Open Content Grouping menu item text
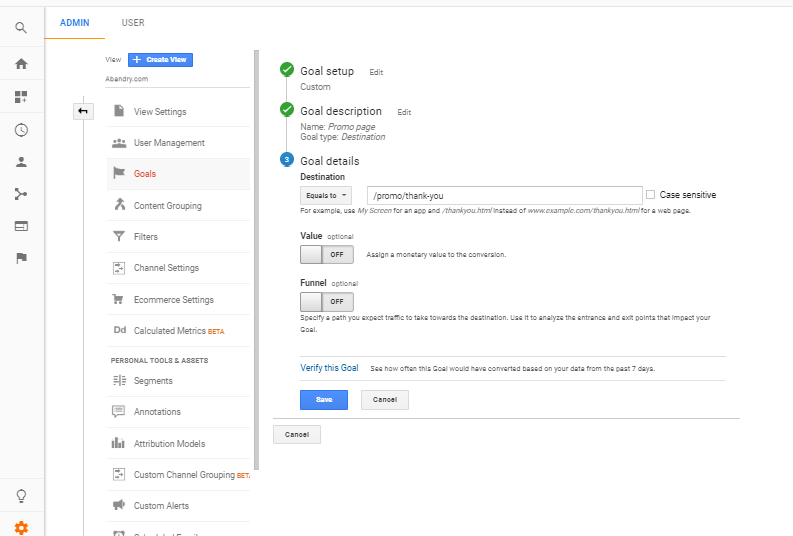Image resolution: width=793 pixels, height=536 pixels. pos(167,206)
